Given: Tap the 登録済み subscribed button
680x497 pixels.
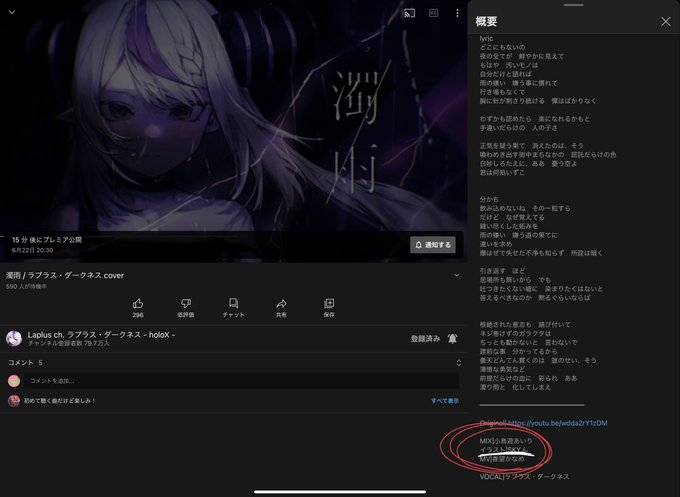Looking at the screenshot, I should [425, 339].
